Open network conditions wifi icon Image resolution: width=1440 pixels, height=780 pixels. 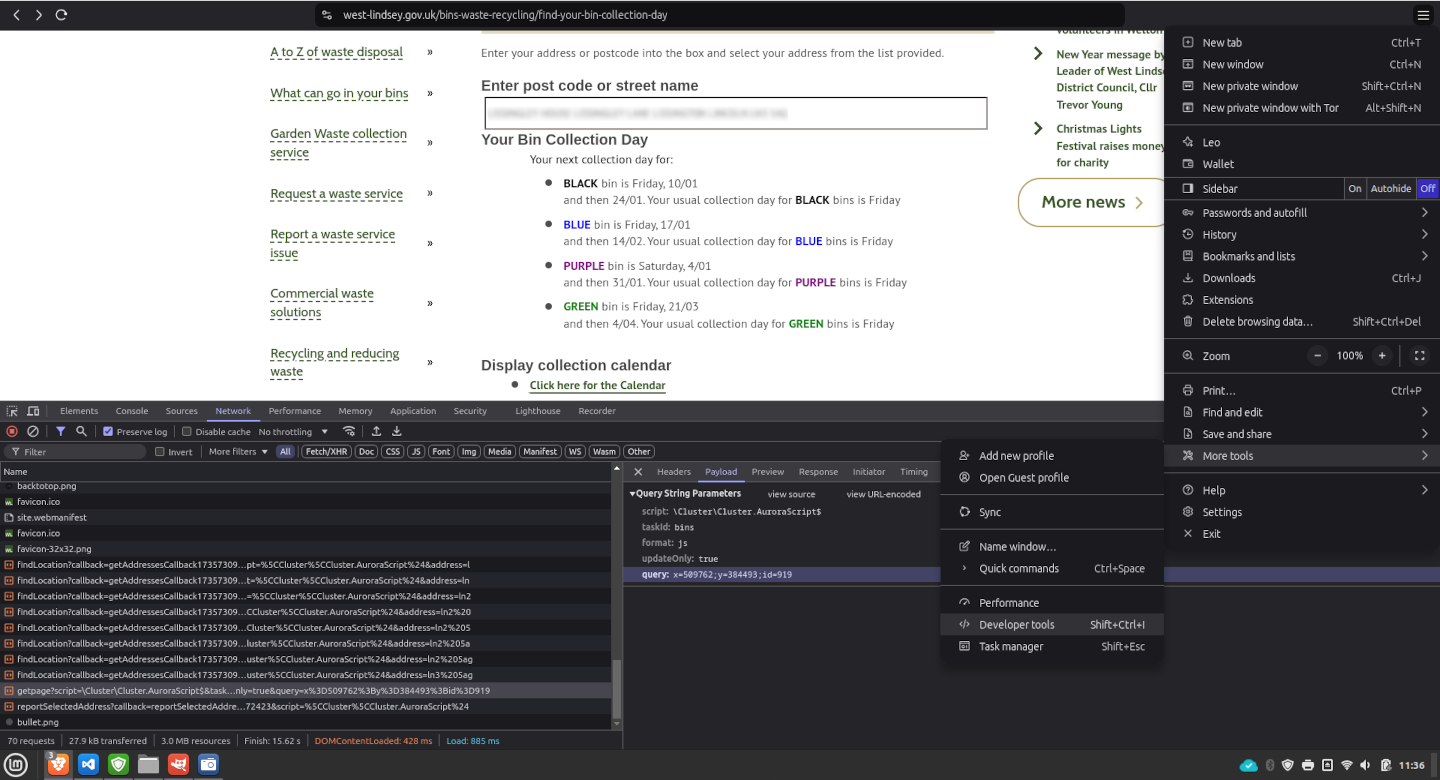[349, 431]
